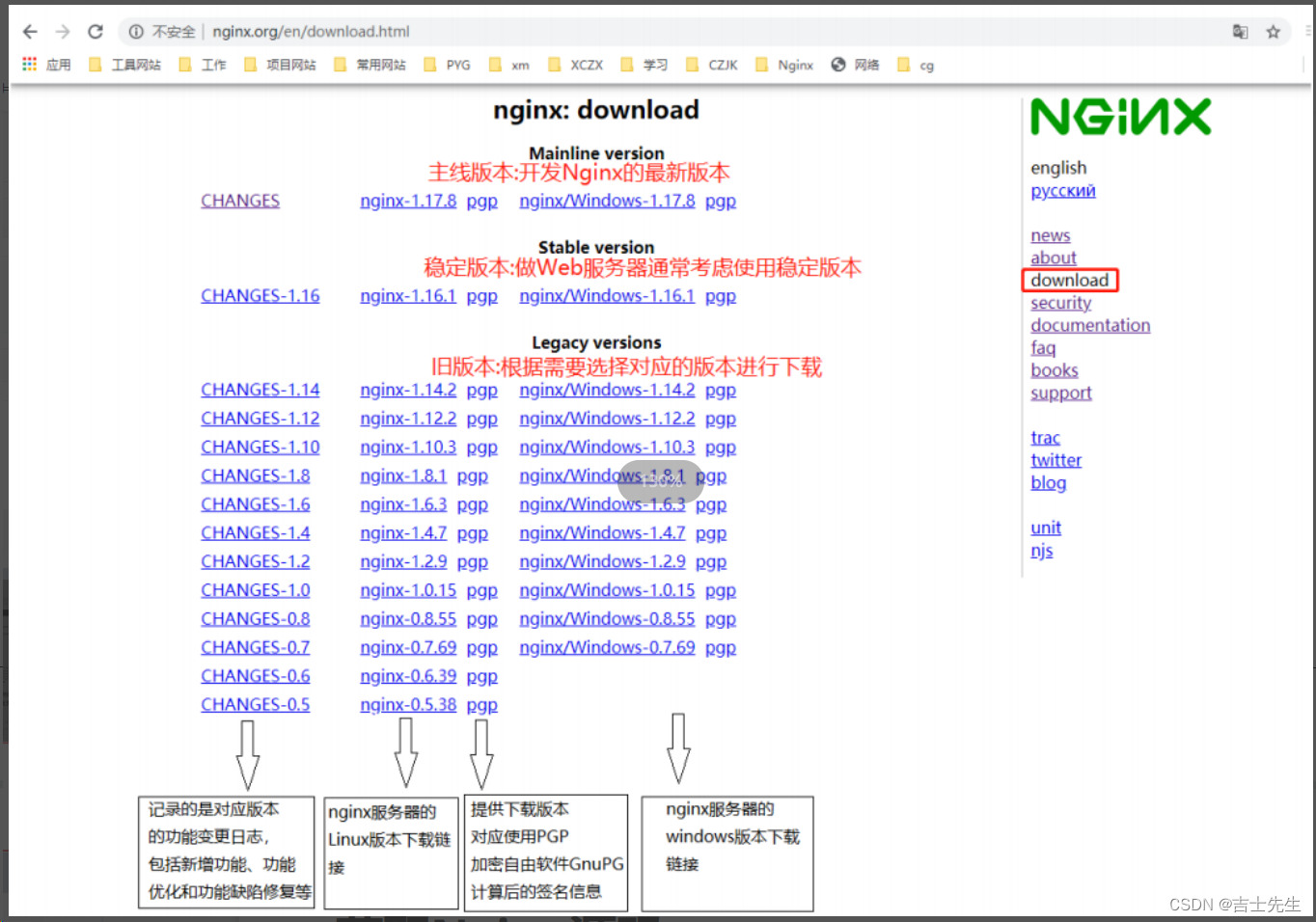The width and height of the screenshot is (1316, 922).
Task: Open CHANGES-1.10 changelog
Action: (260, 447)
